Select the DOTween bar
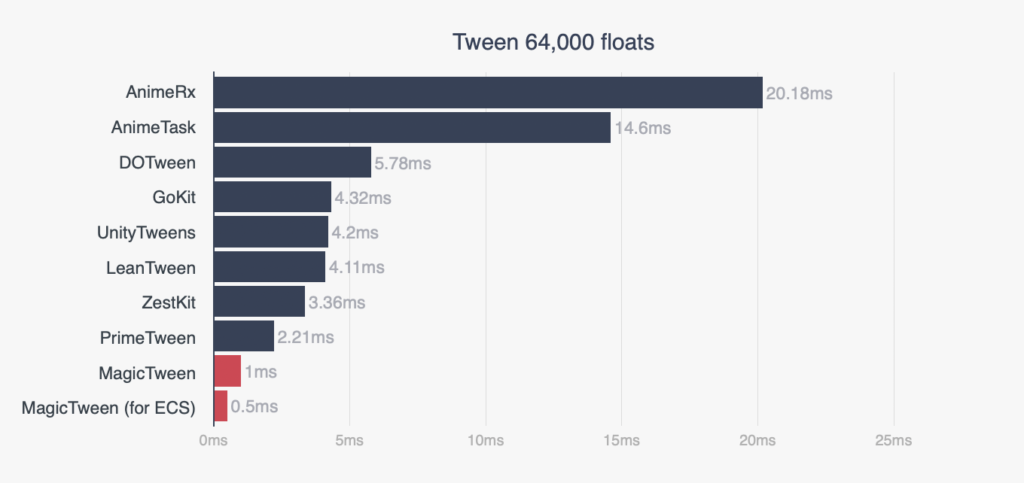This screenshot has height=483, width=1024. pyautogui.click(x=291, y=162)
